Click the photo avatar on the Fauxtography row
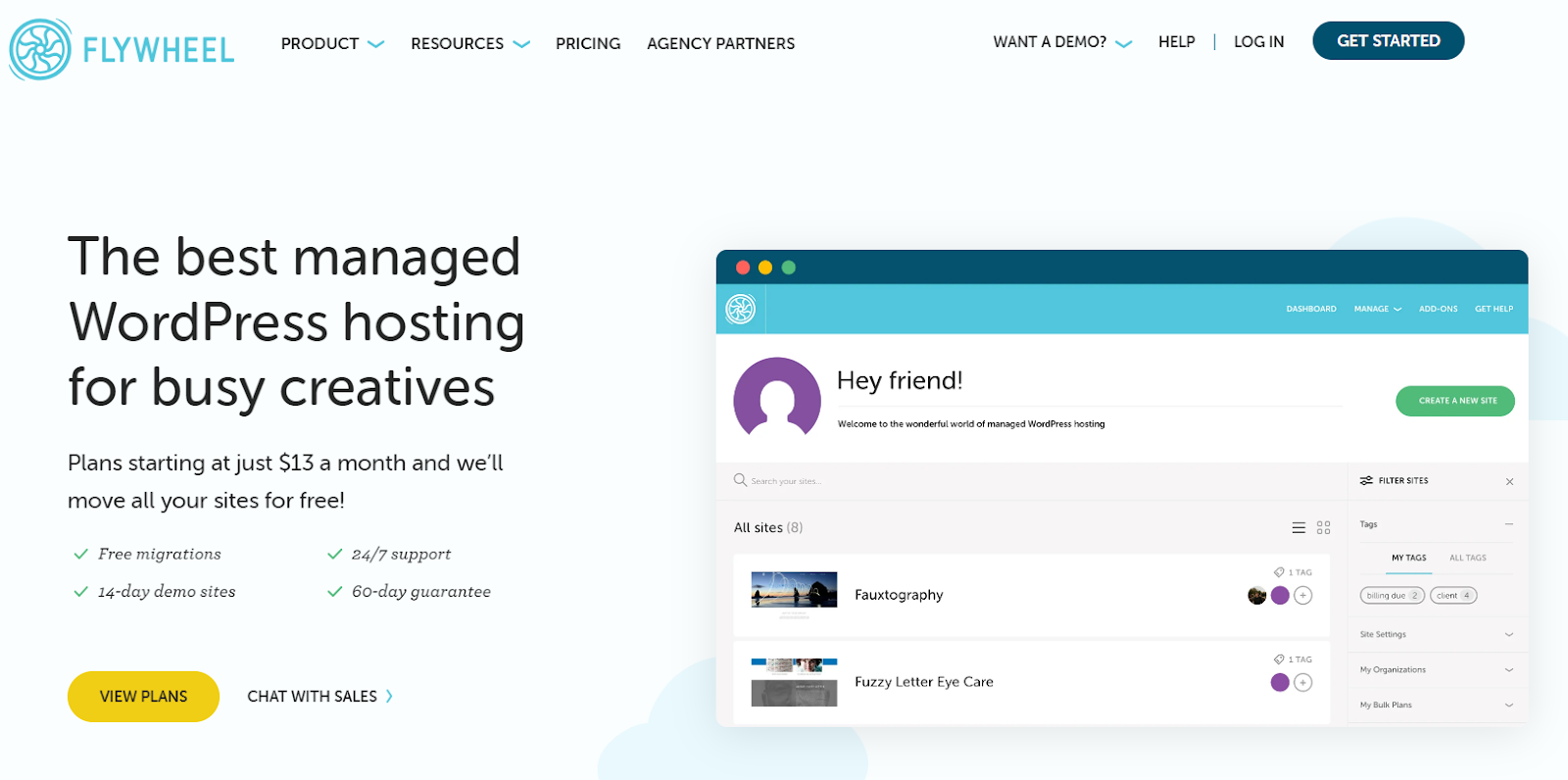The height and width of the screenshot is (780, 1568). pyautogui.click(x=1256, y=595)
